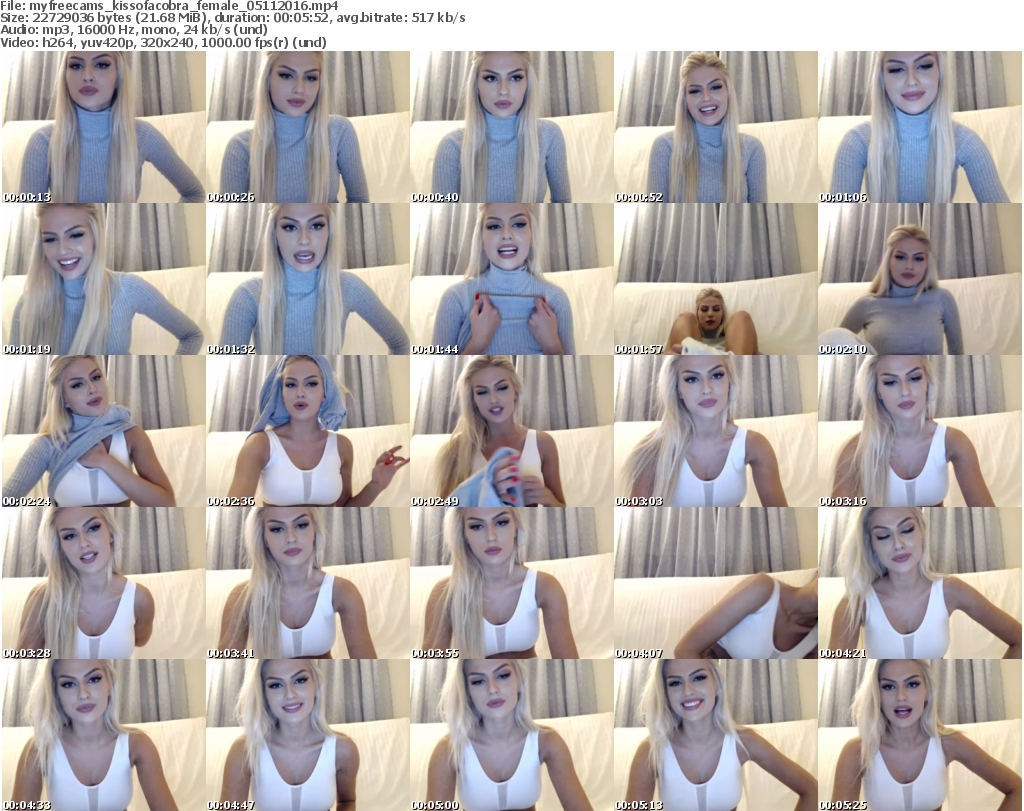Open the frame at 00:02:10
1024x811 pixels.
click(x=920, y=279)
